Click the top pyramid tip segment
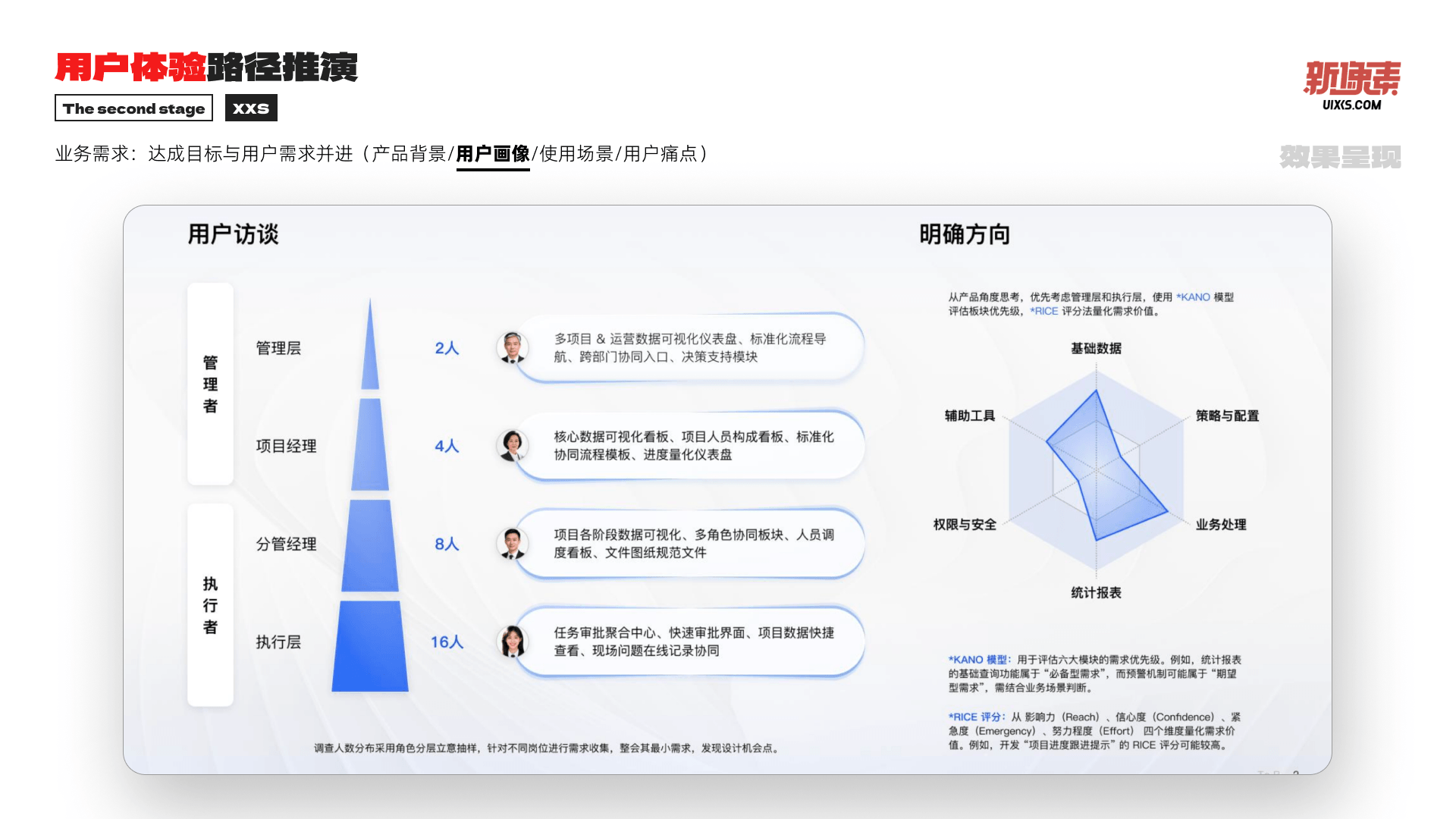 coord(370,356)
